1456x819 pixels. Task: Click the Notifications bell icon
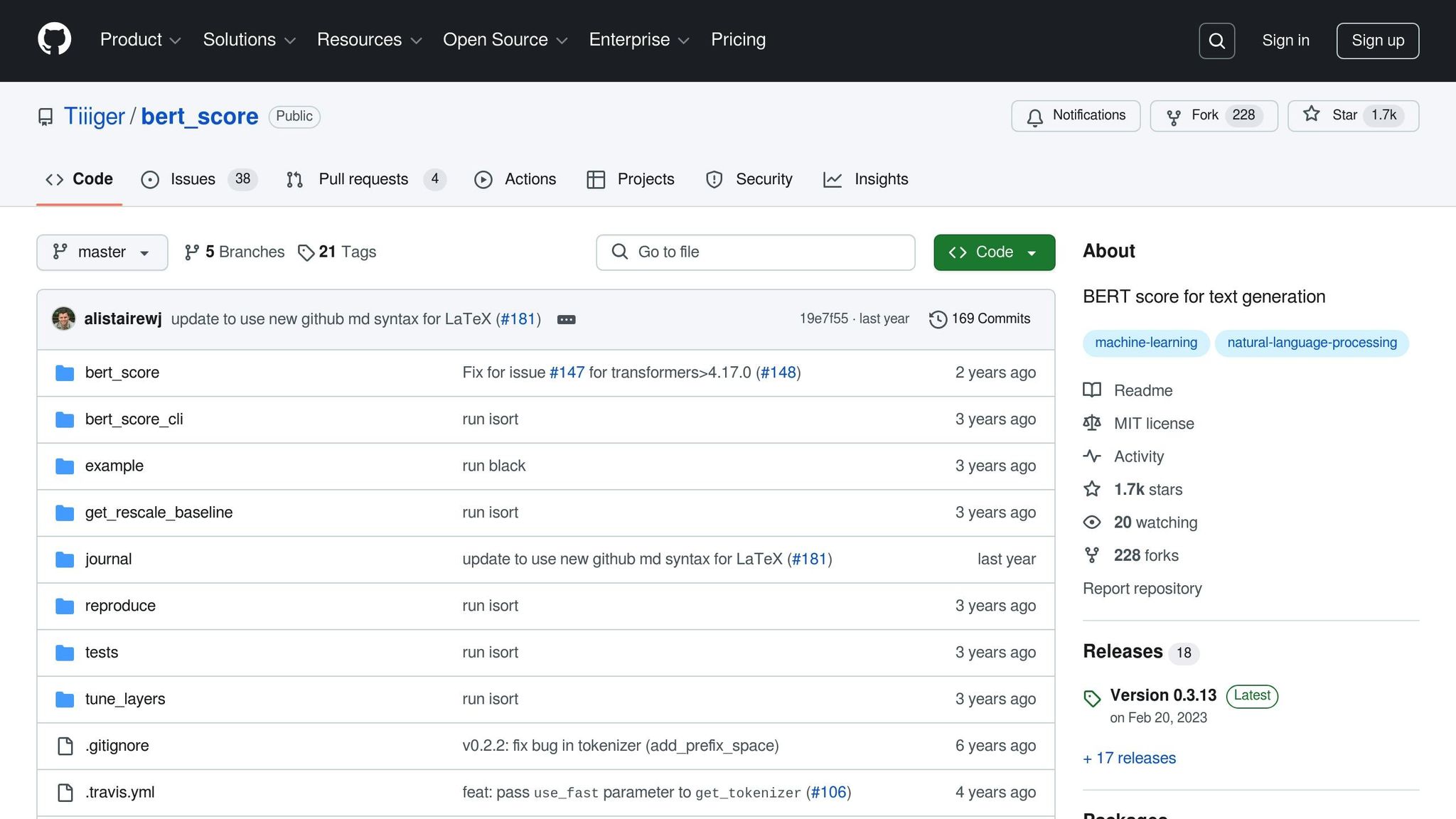click(1035, 117)
